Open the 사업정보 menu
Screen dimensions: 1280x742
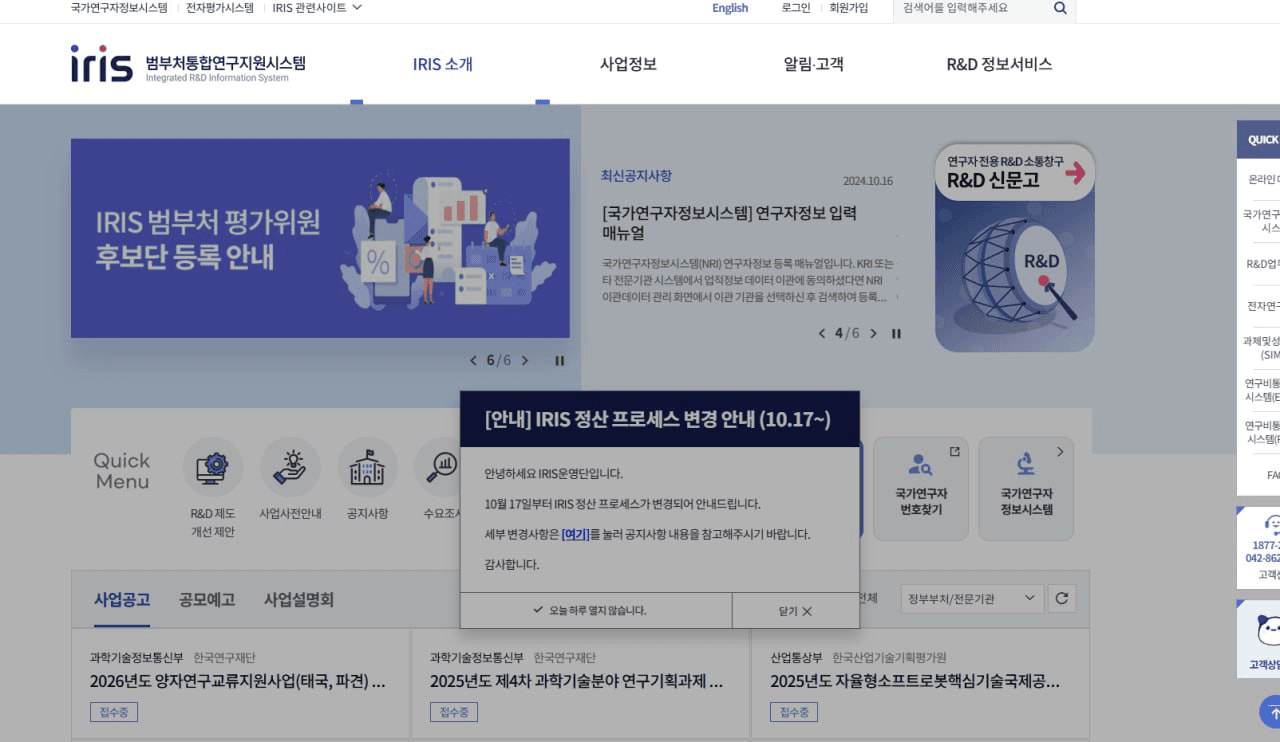pyautogui.click(x=628, y=64)
